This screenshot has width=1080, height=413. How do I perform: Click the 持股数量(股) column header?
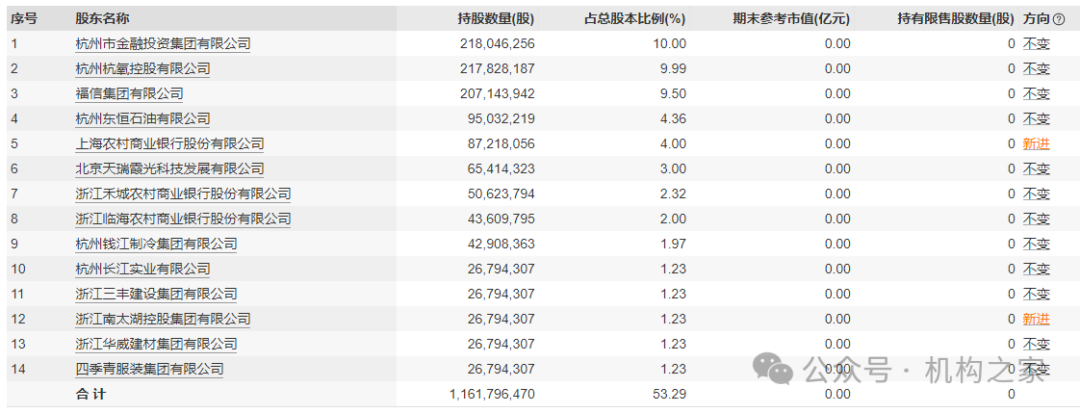click(495, 19)
